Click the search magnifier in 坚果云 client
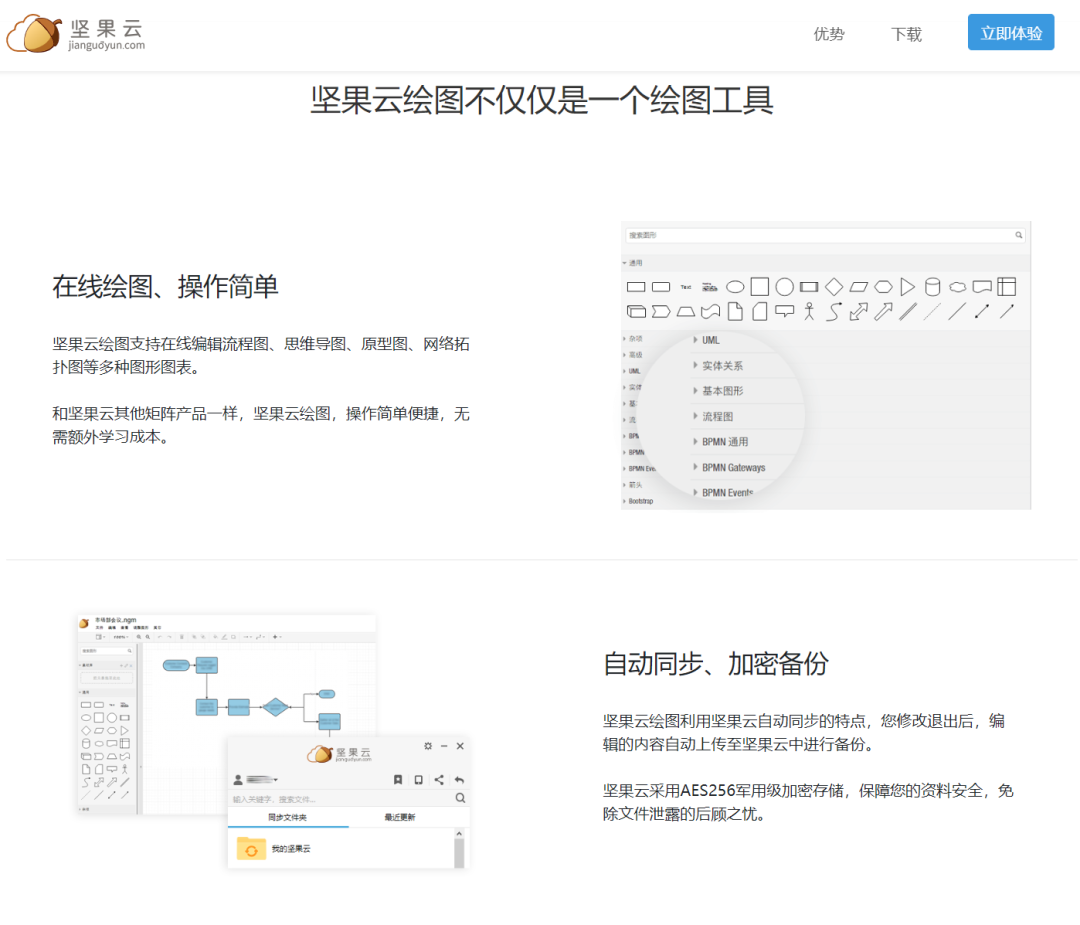 point(460,798)
